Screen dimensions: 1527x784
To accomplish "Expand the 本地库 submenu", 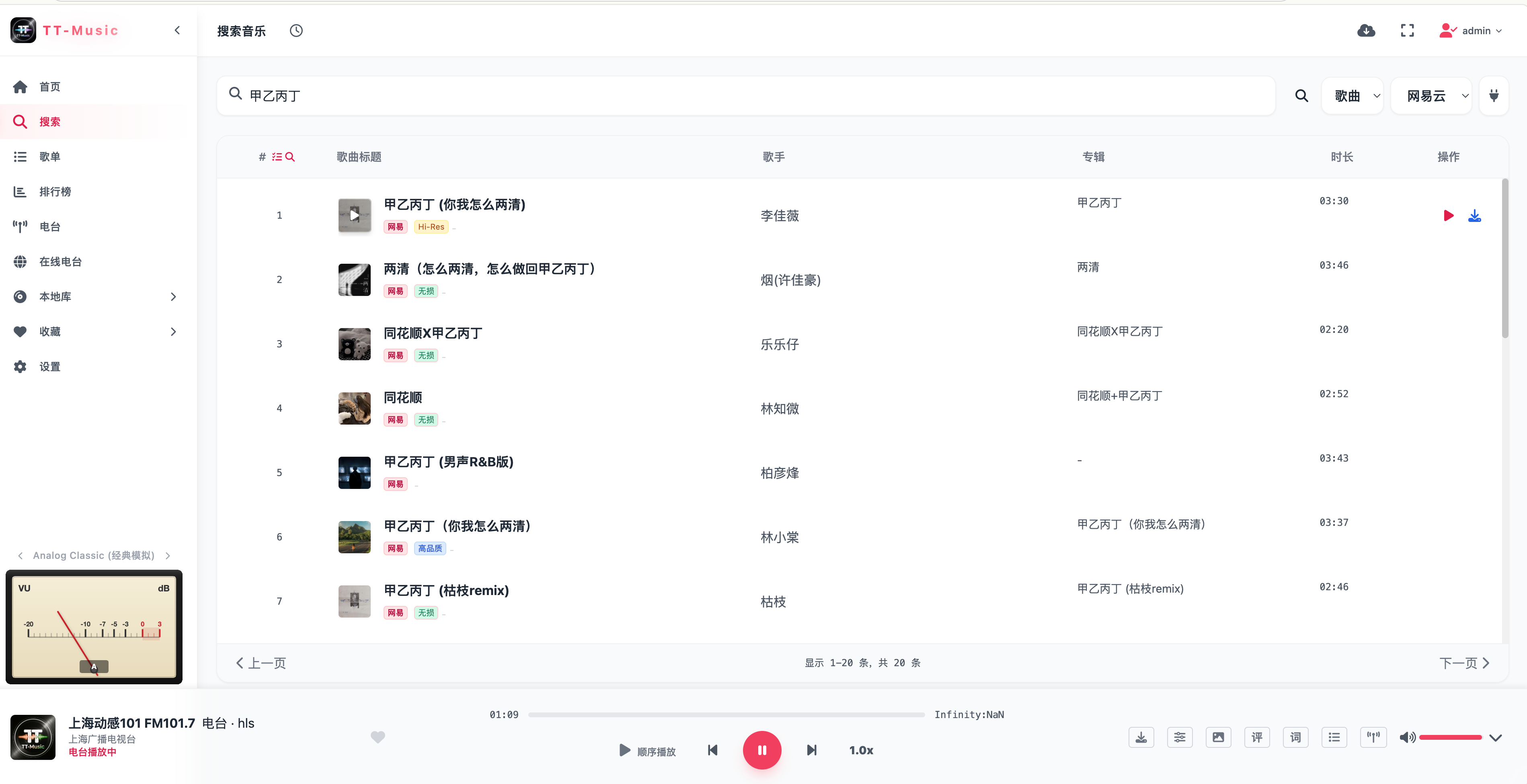I will point(173,296).
